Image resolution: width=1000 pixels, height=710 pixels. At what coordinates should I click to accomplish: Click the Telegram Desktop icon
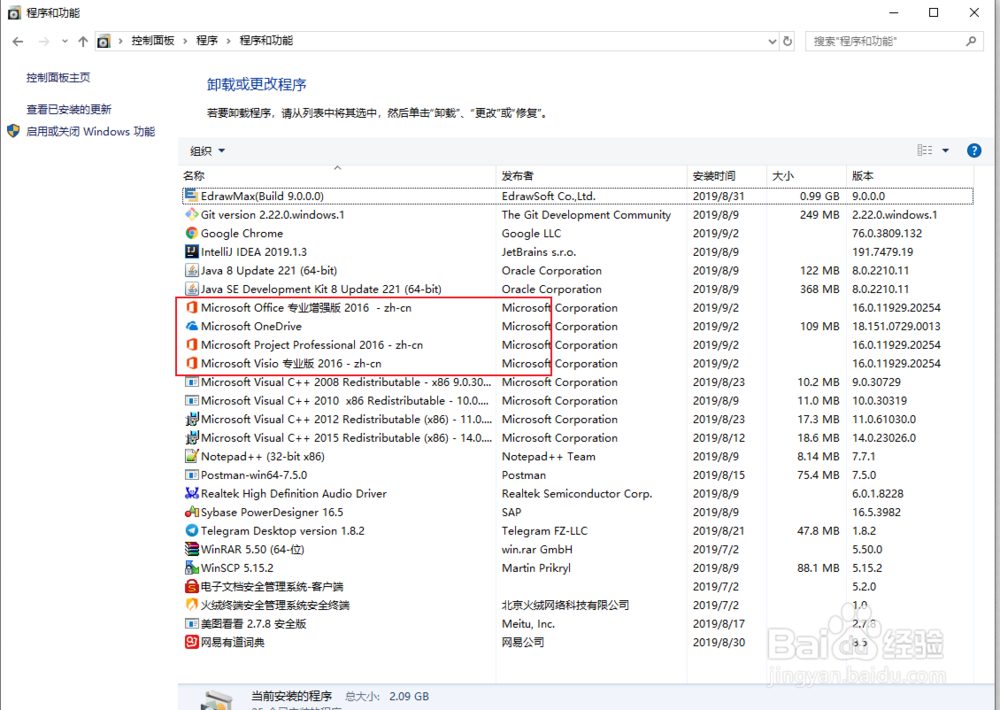(x=191, y=530)
